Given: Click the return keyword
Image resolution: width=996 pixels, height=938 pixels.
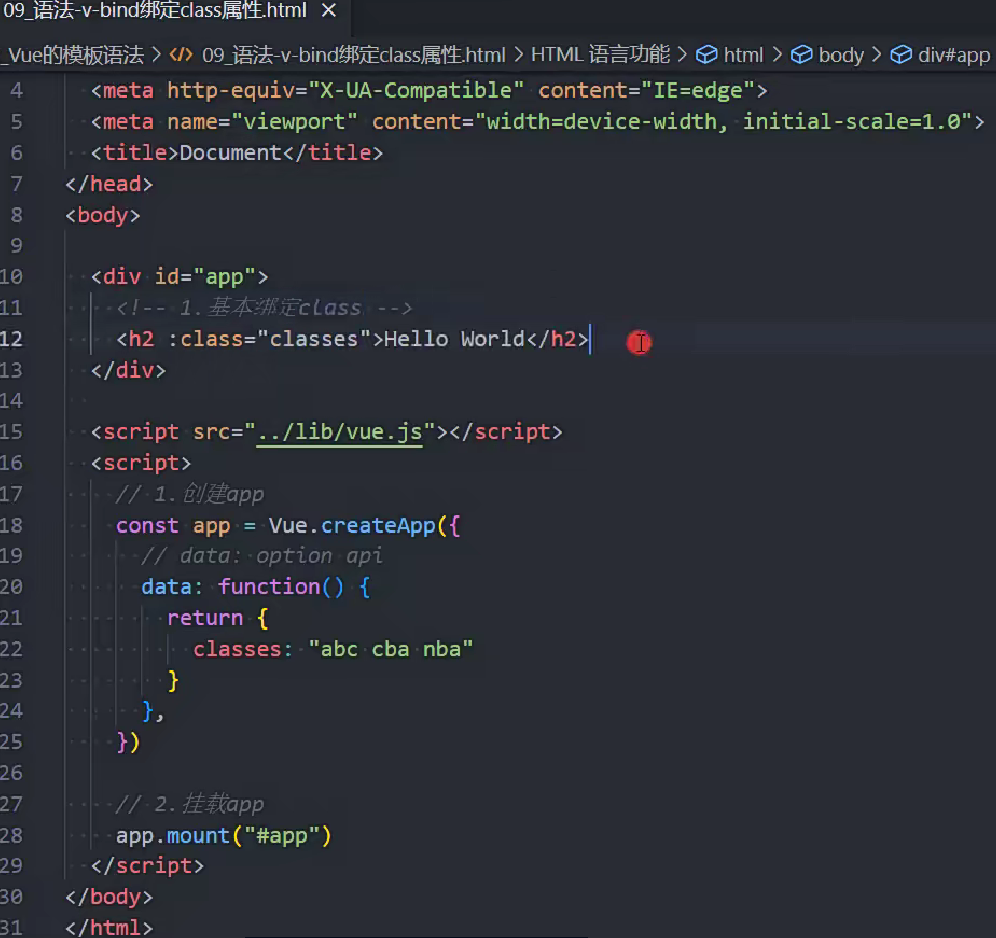Looking at the screenshot, I should click(205, 619).
